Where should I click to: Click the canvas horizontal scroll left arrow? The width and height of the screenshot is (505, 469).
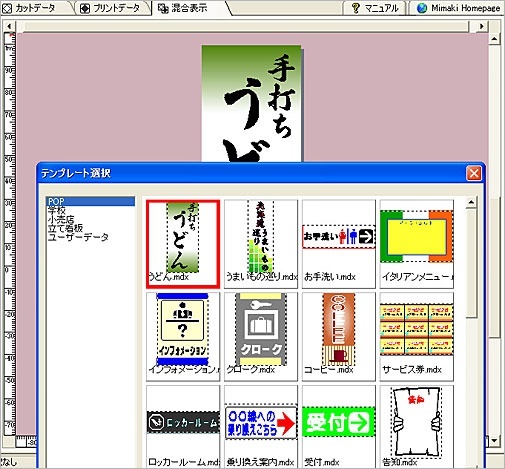click(x=9, y=26)
